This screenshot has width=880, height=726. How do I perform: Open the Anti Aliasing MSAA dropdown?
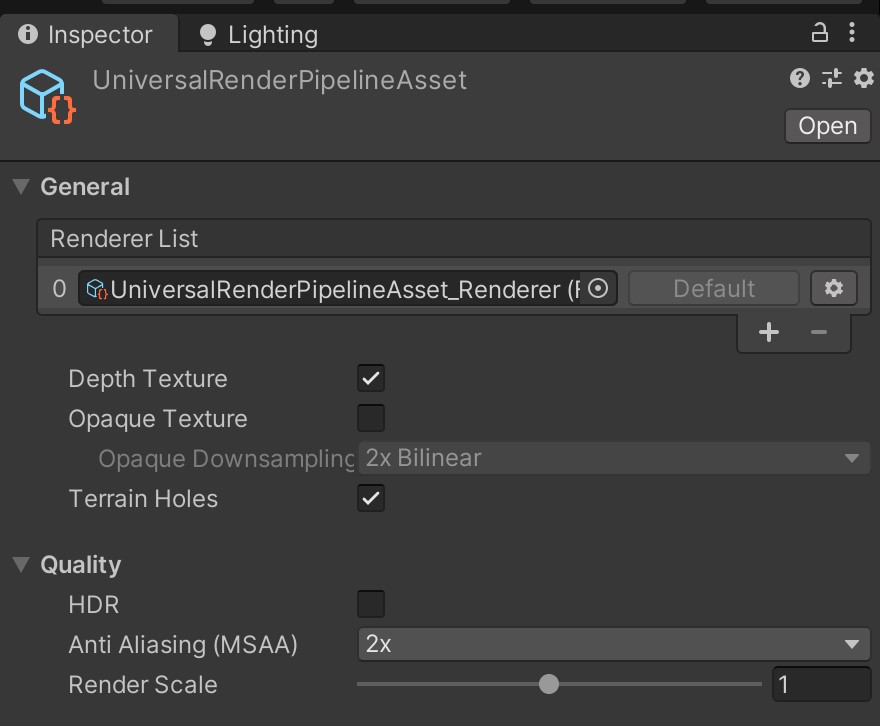(x=614, y=644)
